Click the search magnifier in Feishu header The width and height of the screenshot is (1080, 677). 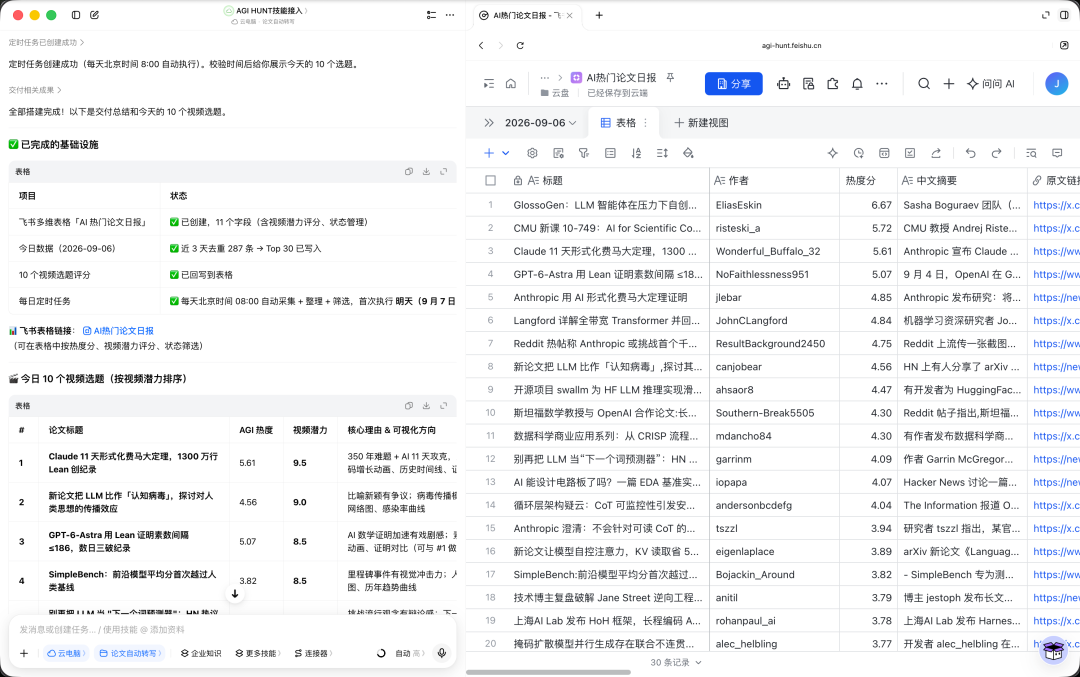click(x=924, y=84)
